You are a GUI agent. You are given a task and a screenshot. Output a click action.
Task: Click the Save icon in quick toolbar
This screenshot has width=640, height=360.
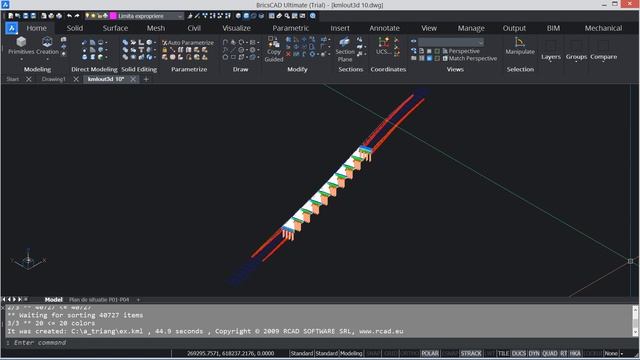pyautogui.click(x=25, y=16)
